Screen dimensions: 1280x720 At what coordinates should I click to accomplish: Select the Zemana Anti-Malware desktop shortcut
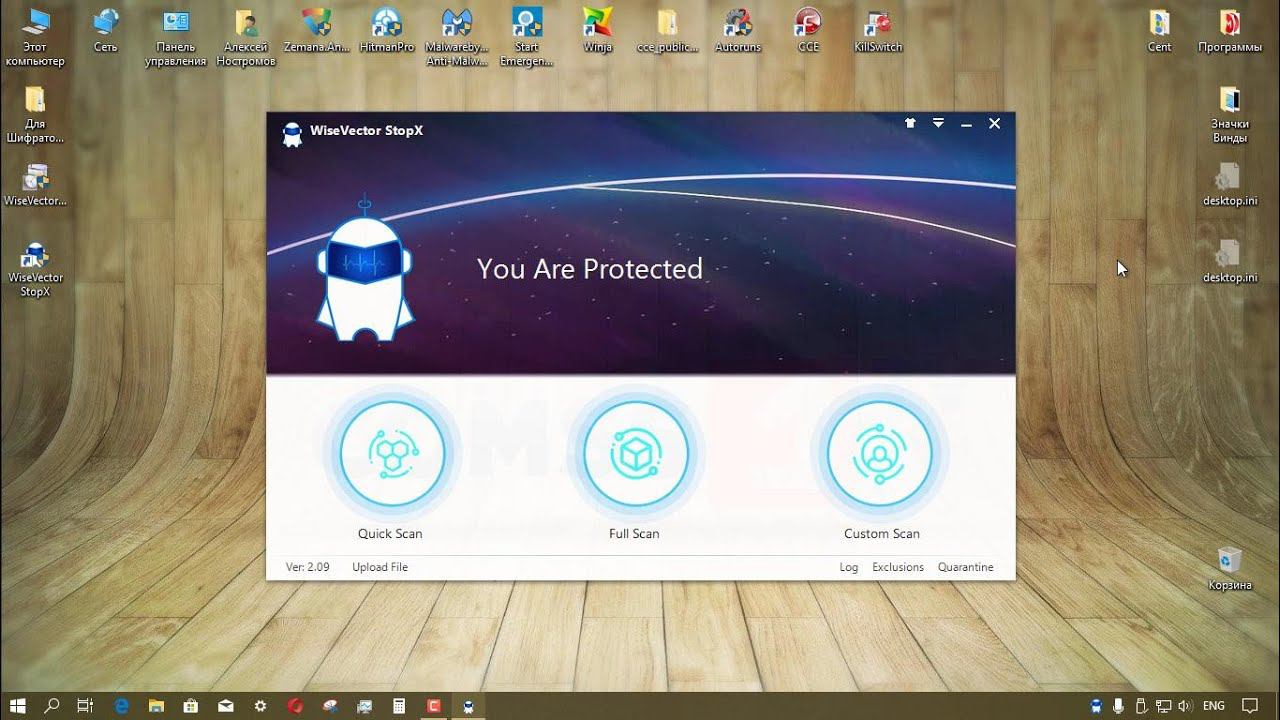317,30
